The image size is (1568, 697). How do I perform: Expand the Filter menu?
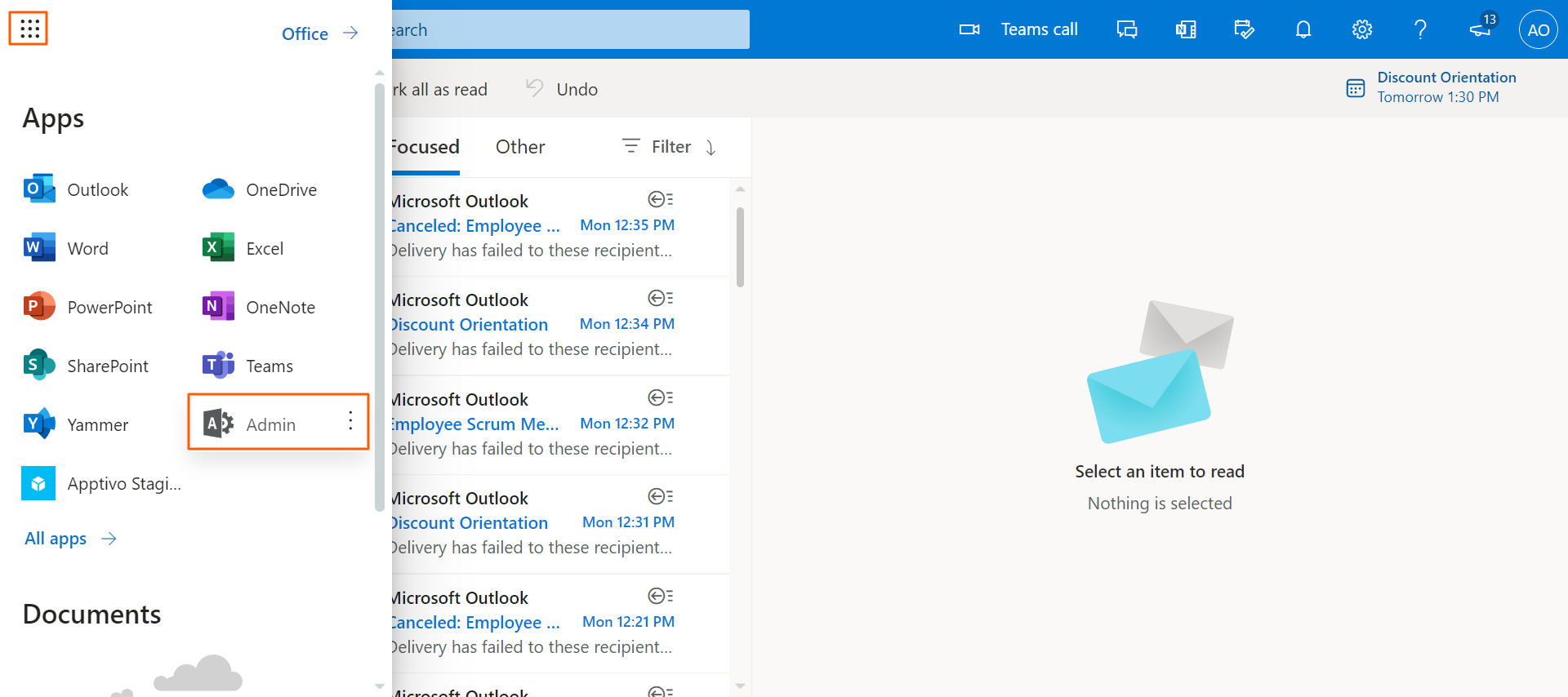pos(669,147)
